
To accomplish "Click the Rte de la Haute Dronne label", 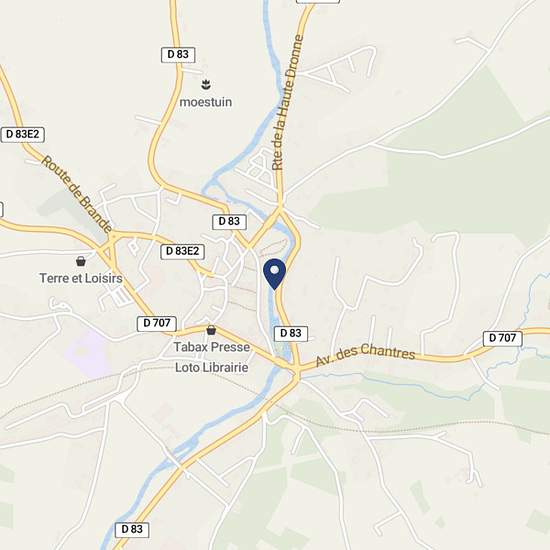I will point(288,102).
